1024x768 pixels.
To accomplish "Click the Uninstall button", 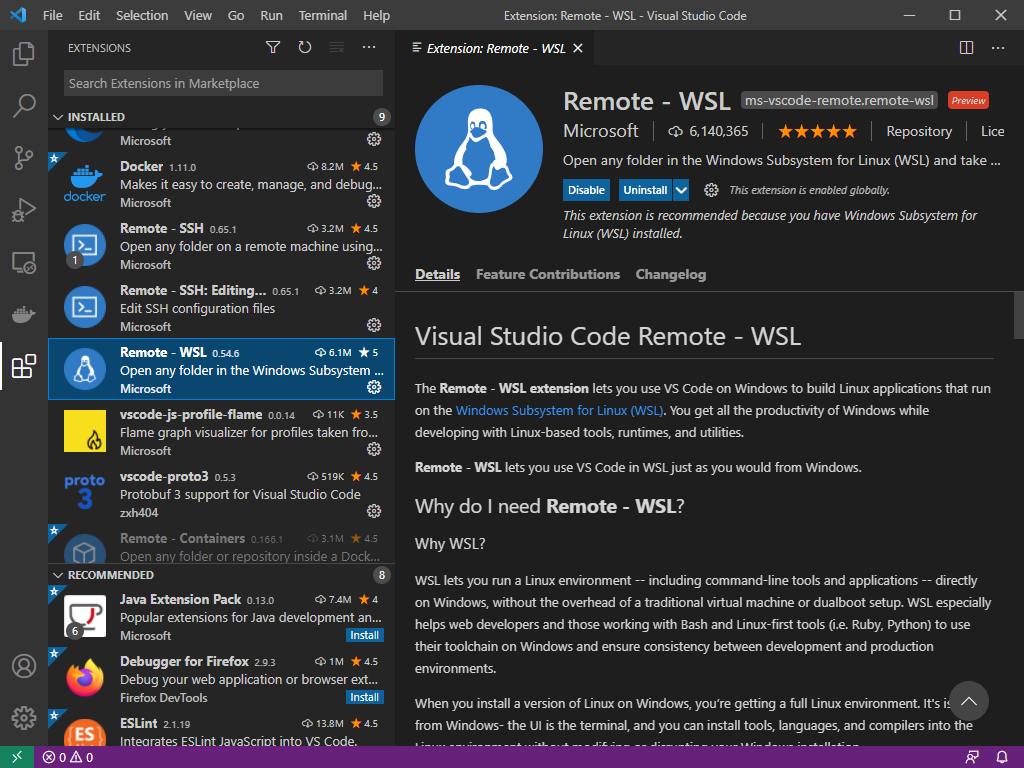I will point(645,190).
